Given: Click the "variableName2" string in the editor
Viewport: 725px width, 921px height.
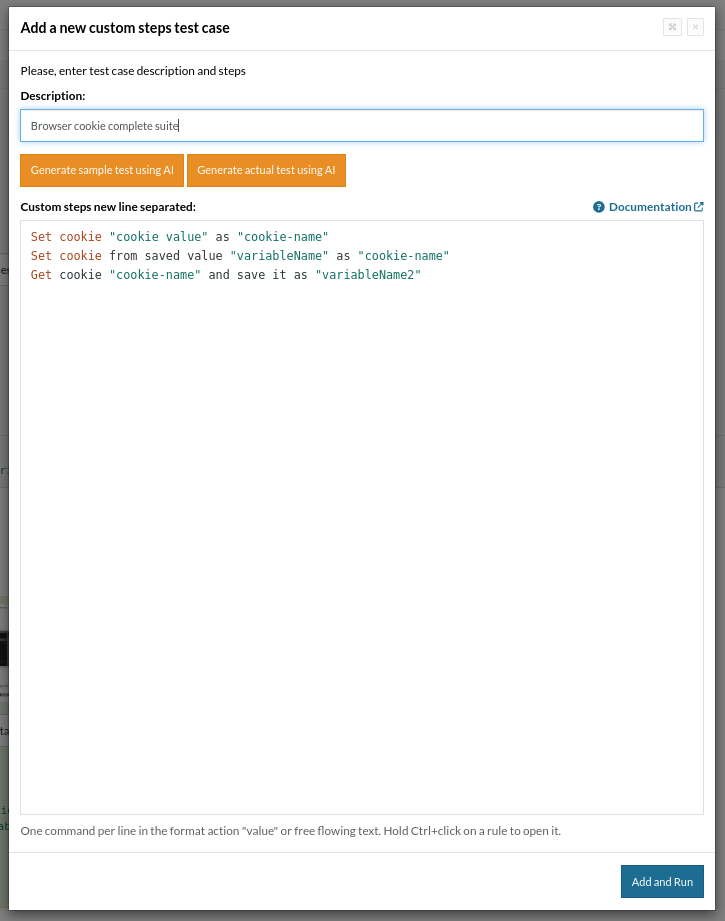Looking at the screenshot, I should click(368, 275).
